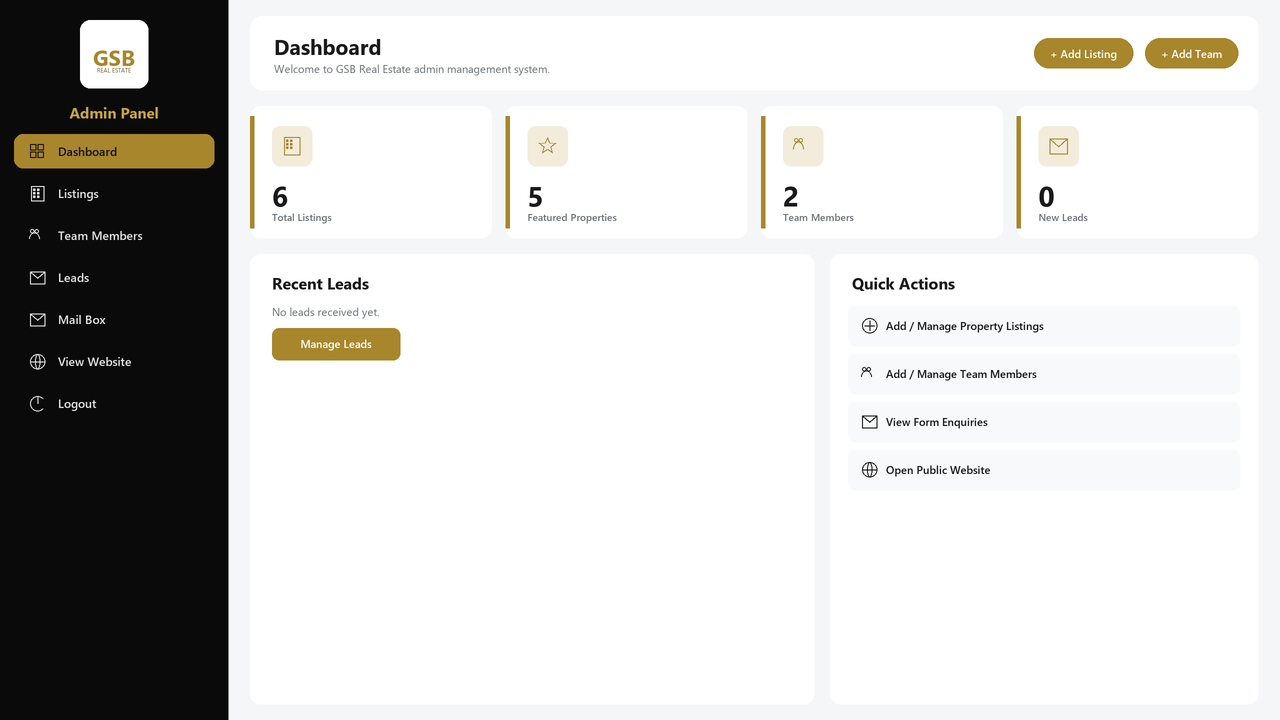Viewport: 1280px width, 720px height.
Task: Click the New Leads count 0
Action: tap(1047, 197)
